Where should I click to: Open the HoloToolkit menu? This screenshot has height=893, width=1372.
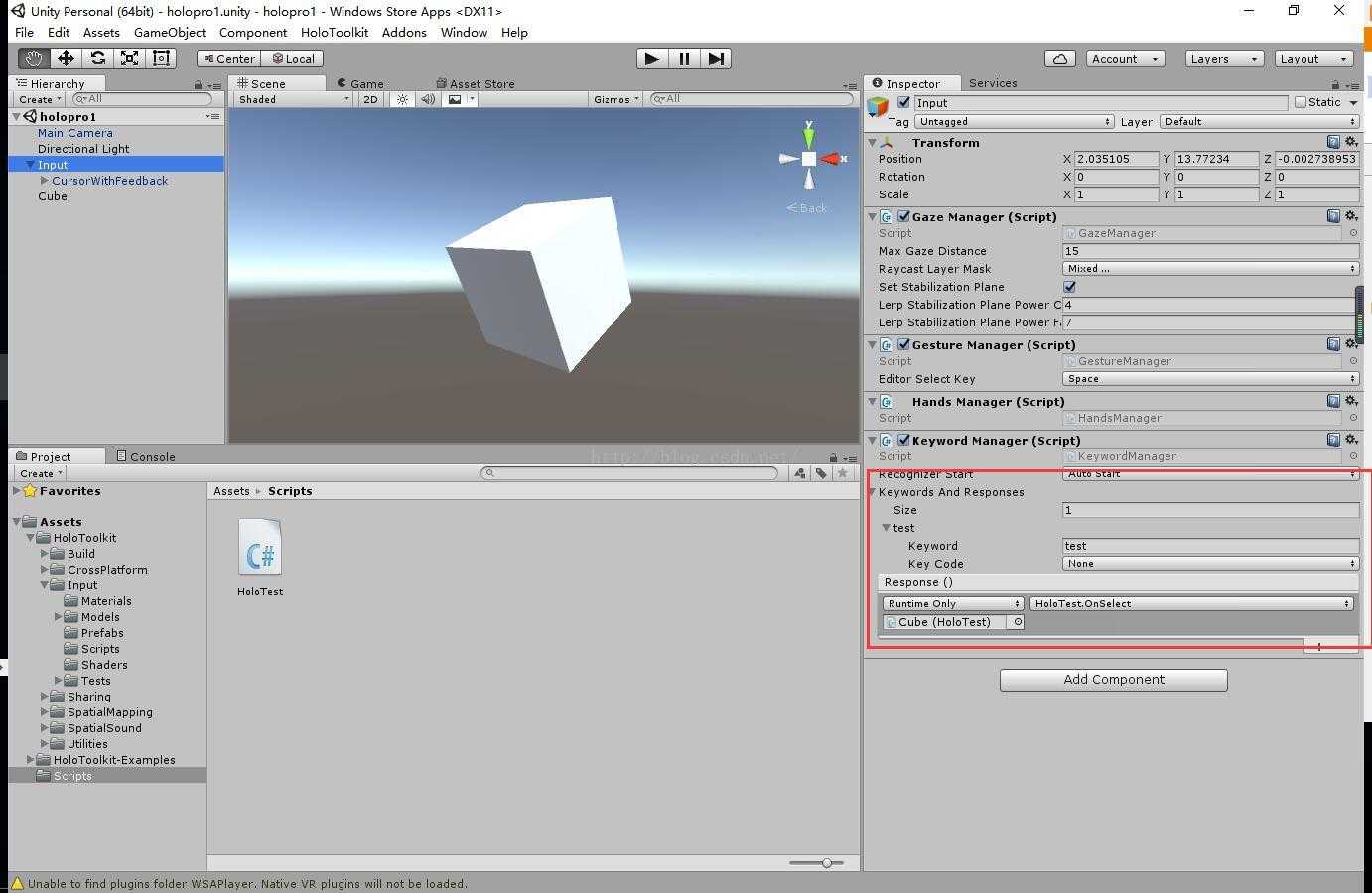[335, 32]
